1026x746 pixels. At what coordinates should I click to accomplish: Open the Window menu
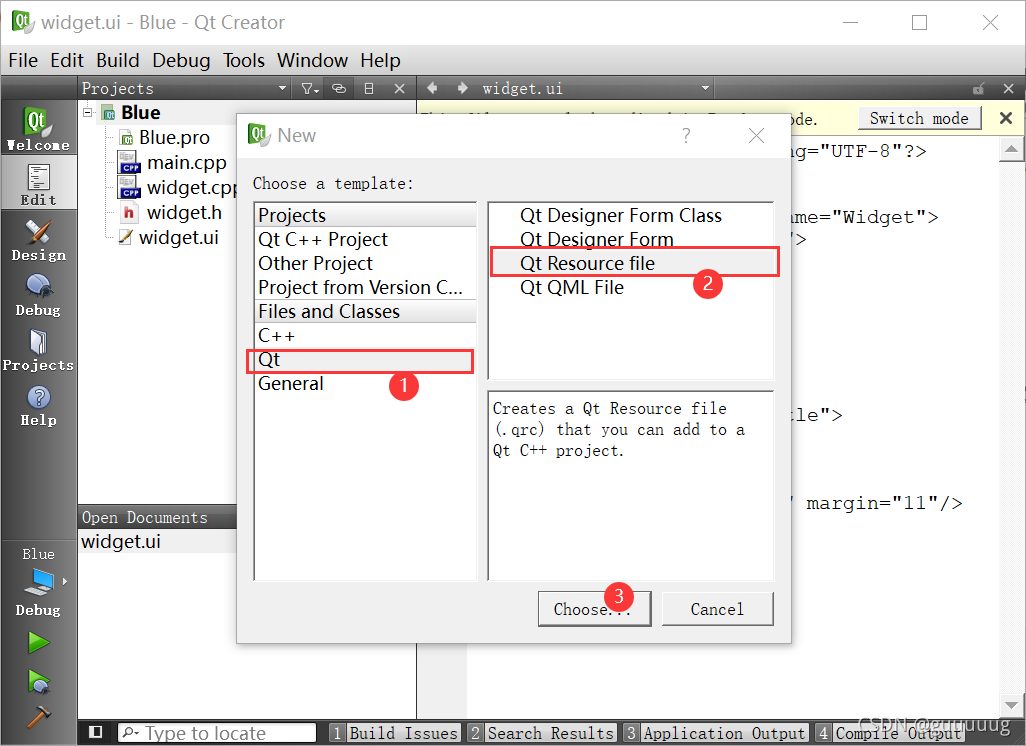point(312,60)
